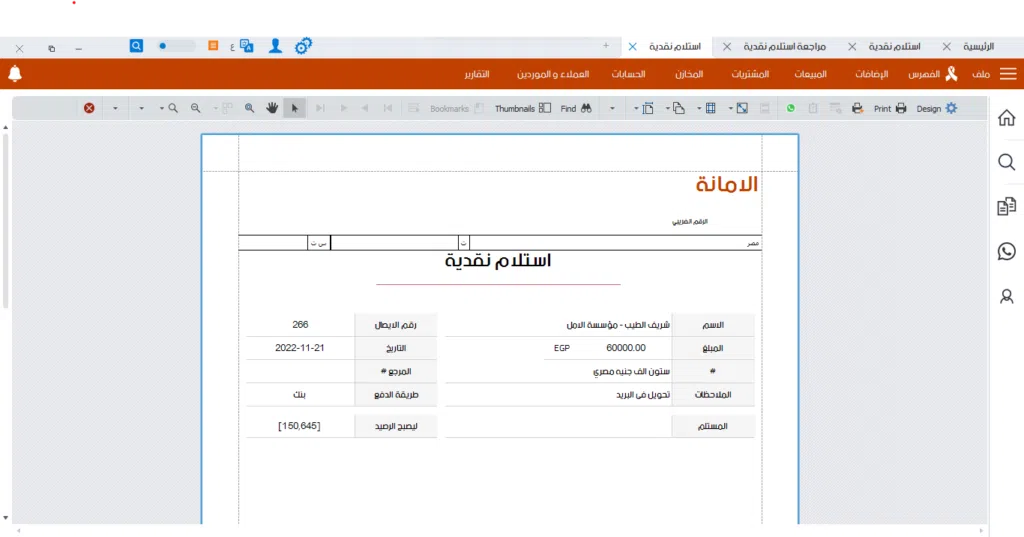The height and width of the screenshot is (537, 1024).
Task: Open the Design report editor
Action: pyautogui.click(x=936, y=108)
